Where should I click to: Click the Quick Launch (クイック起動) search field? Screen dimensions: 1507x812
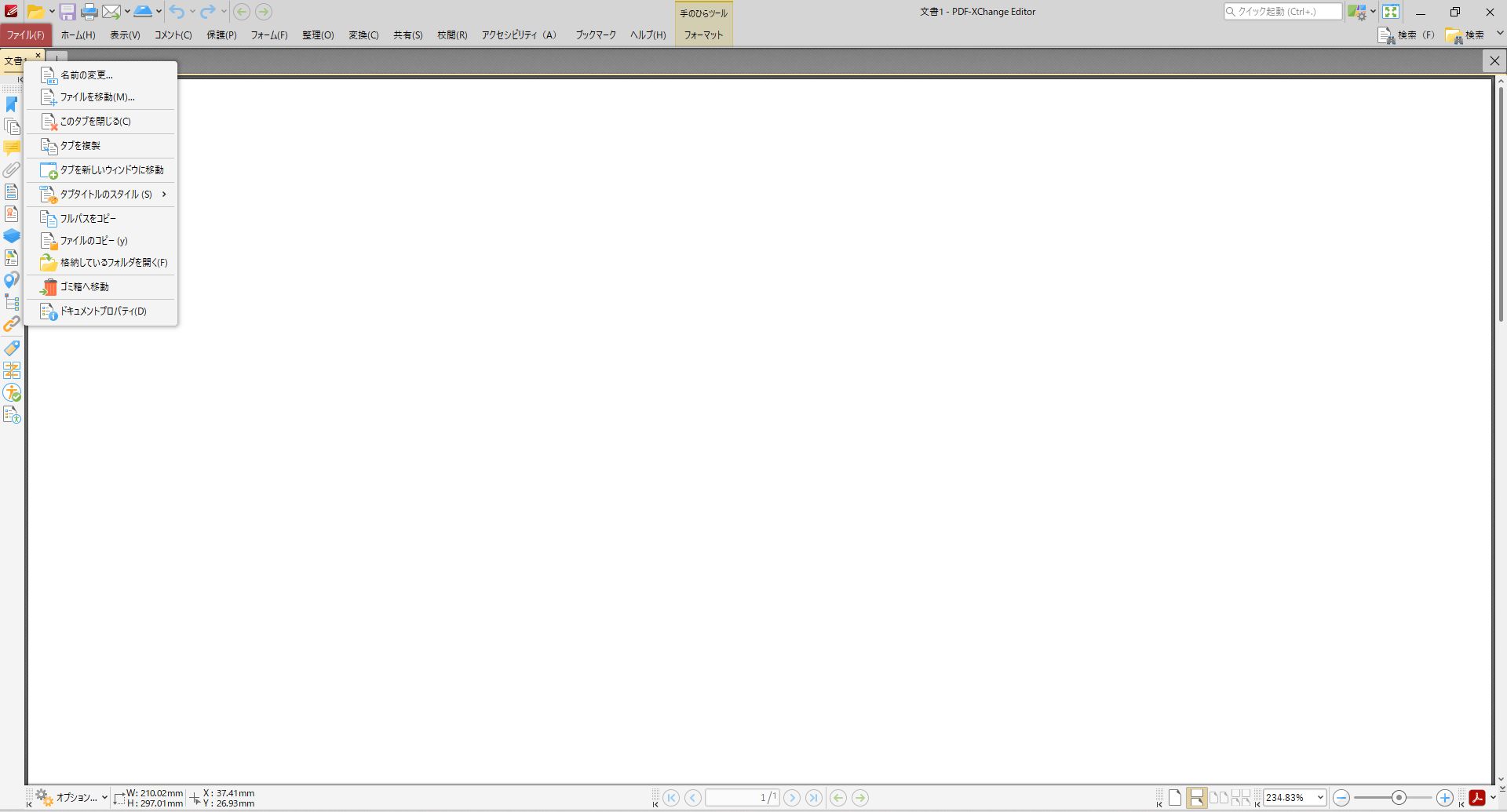coord(1283,12)
